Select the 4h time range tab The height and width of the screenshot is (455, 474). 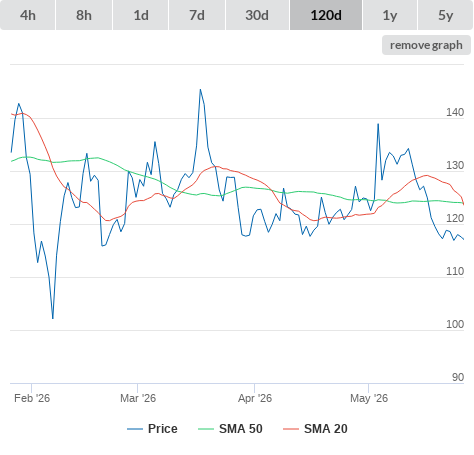(x=28, y=15)
